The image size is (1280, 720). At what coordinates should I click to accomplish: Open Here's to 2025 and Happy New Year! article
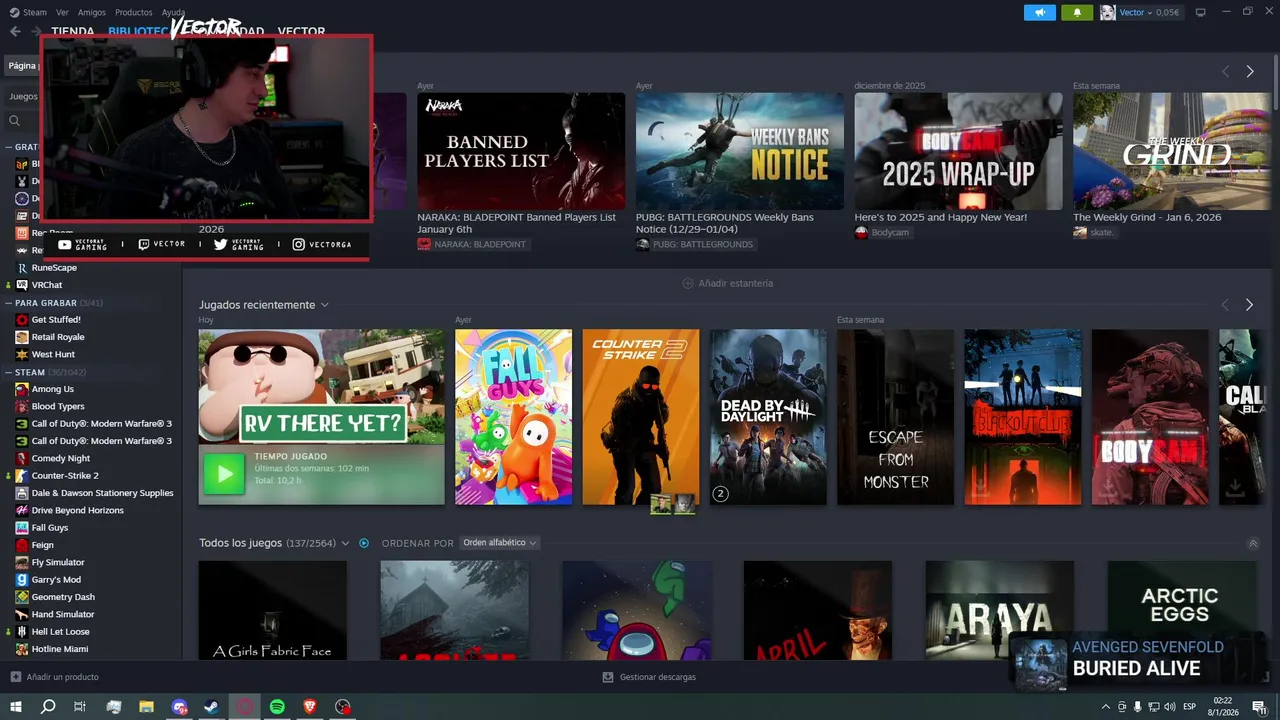coord(958,151)
